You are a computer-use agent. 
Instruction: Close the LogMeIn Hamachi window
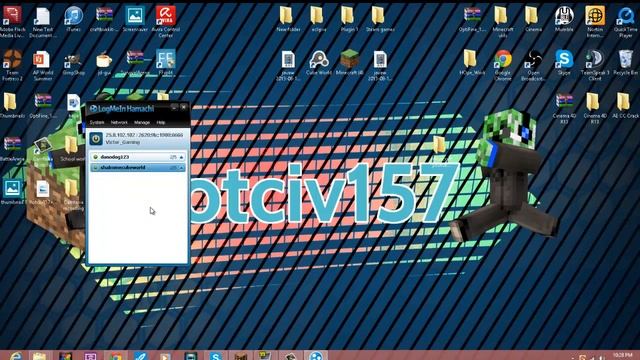point(184,107)
